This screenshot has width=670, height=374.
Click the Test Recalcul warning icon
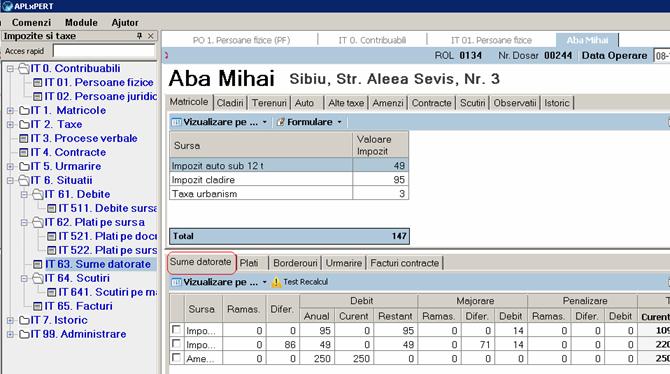coord(276,282)
